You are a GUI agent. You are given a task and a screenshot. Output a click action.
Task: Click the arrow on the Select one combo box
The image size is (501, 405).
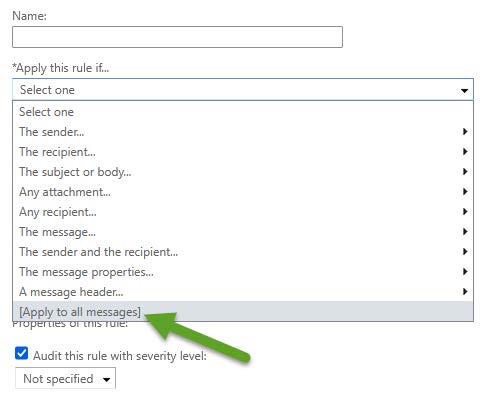coord(464,90)
